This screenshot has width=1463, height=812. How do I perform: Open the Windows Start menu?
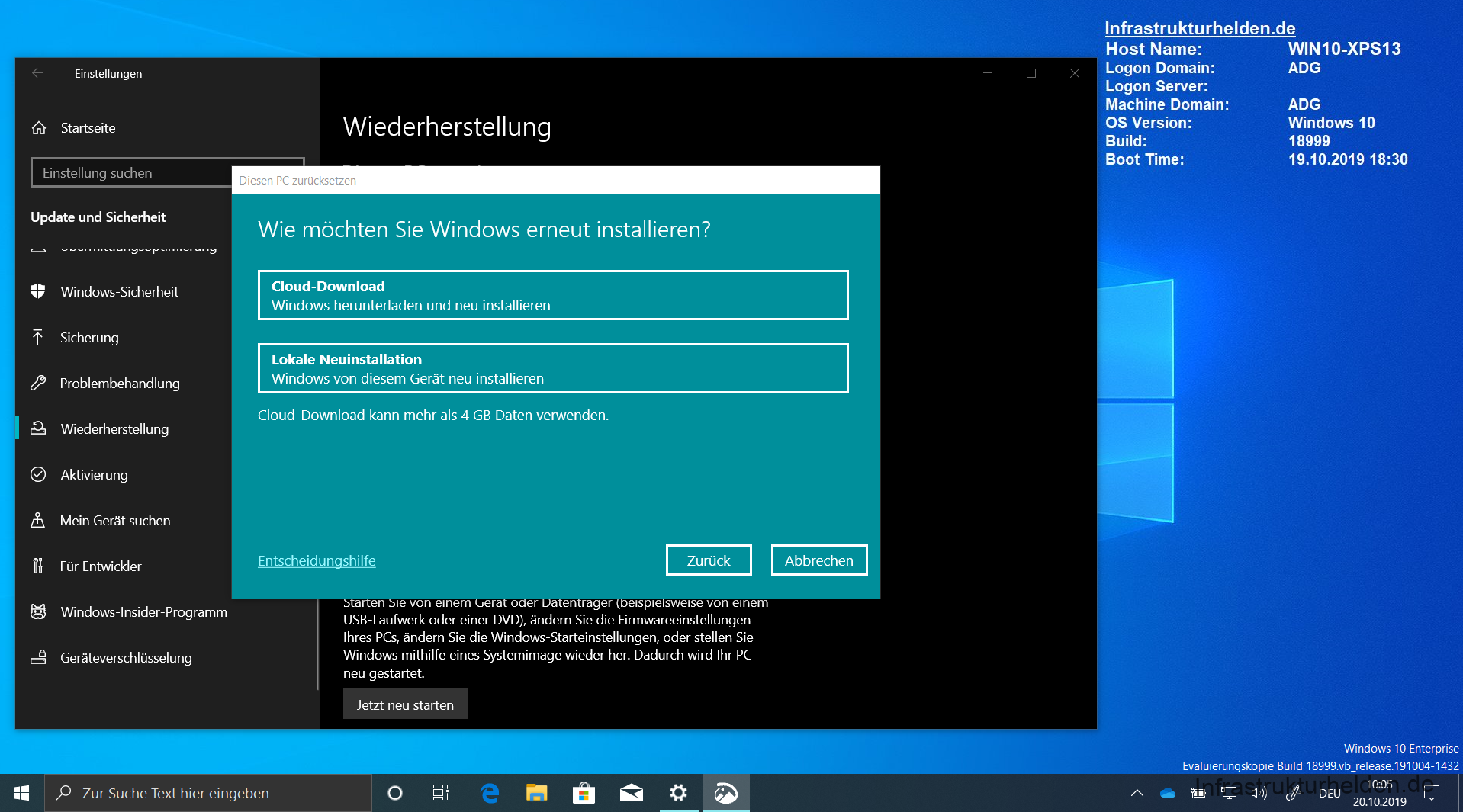21,793
